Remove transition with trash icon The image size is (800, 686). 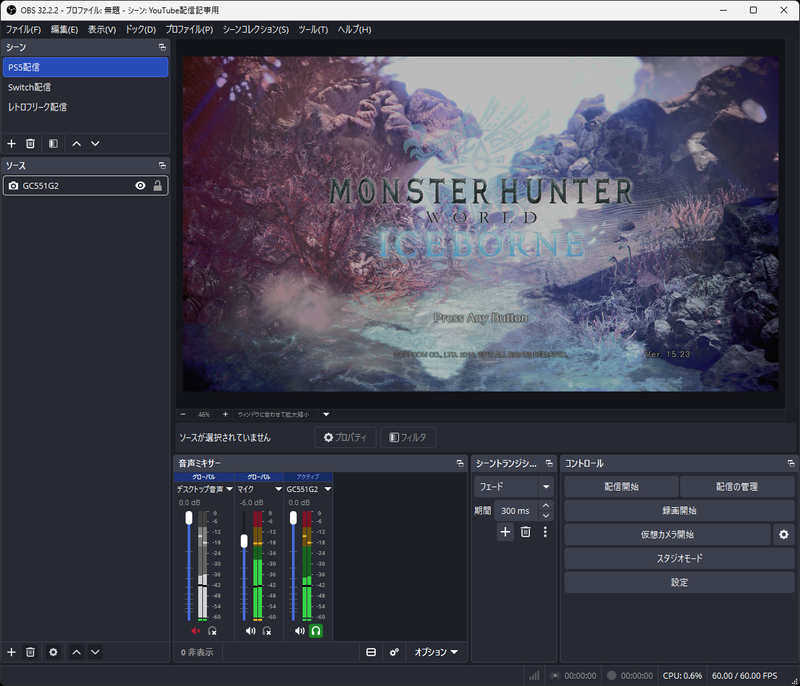pyautogui.click(x=525, y=532)
